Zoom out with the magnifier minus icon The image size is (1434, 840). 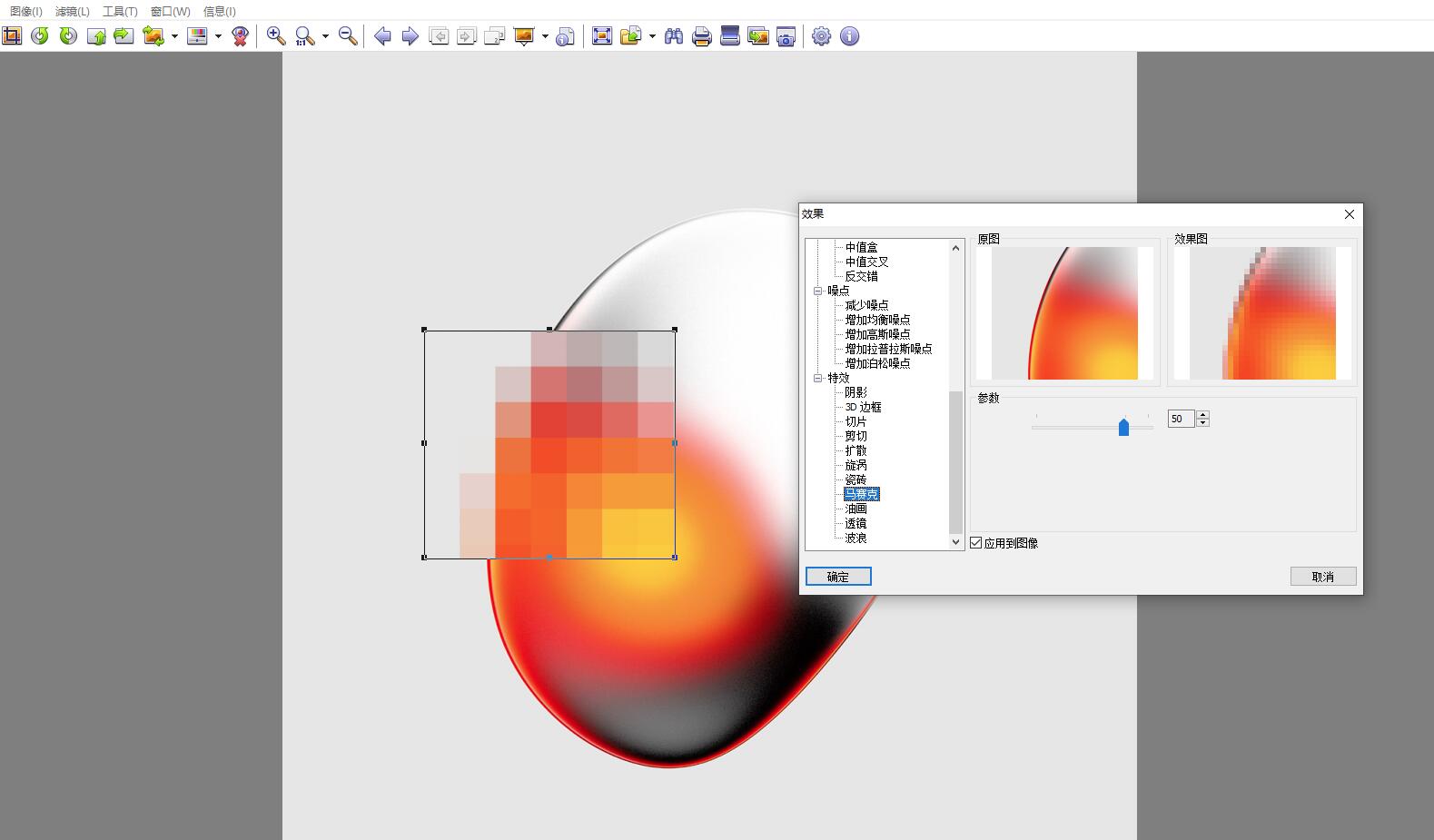click(347, 36)
